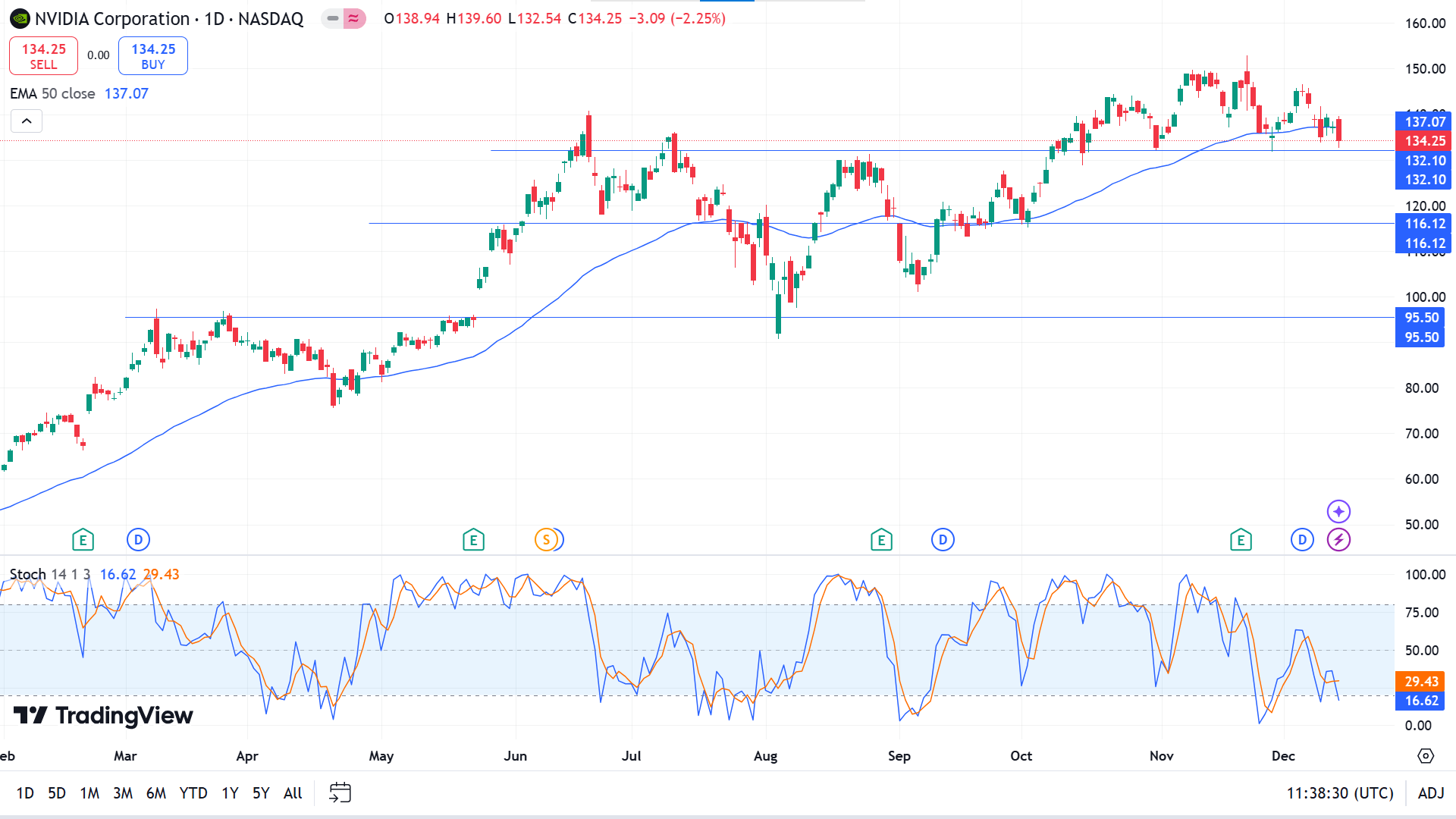Screen dimensions: 1456x819
Task: Click the EMA 50 close indicator label
Action: point(52,93)
